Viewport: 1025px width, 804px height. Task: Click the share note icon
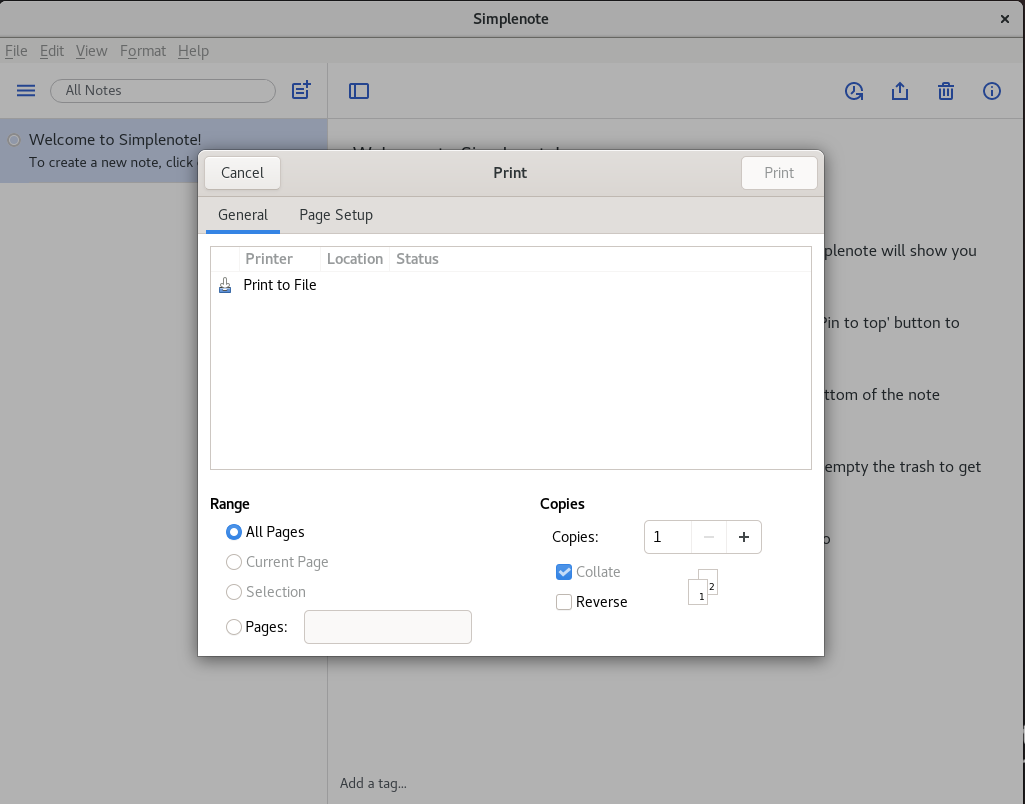900,91
